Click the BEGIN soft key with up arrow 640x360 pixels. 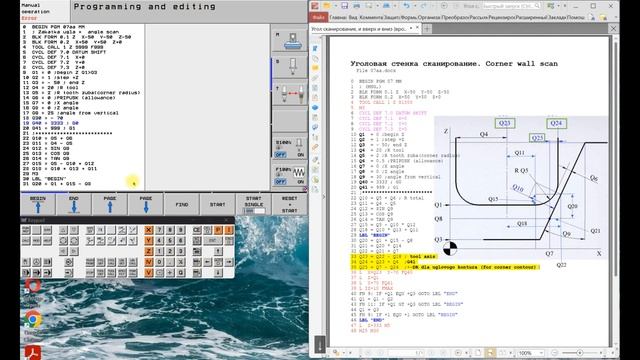pos(38,204)
